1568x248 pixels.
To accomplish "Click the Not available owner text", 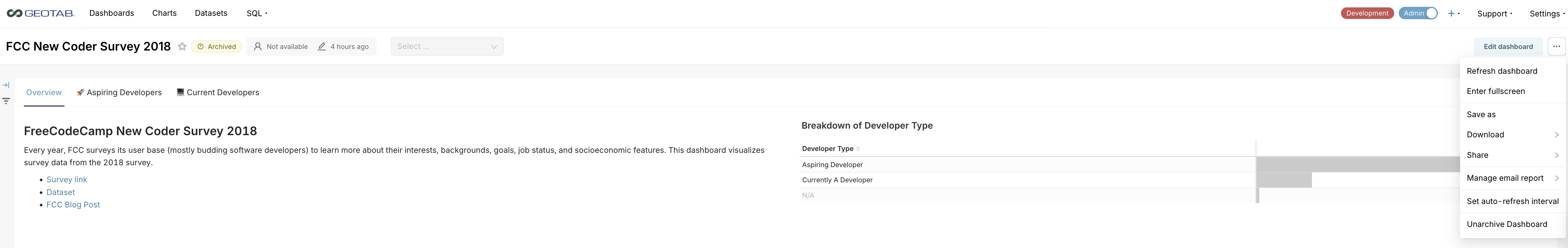I will point(287,46).
